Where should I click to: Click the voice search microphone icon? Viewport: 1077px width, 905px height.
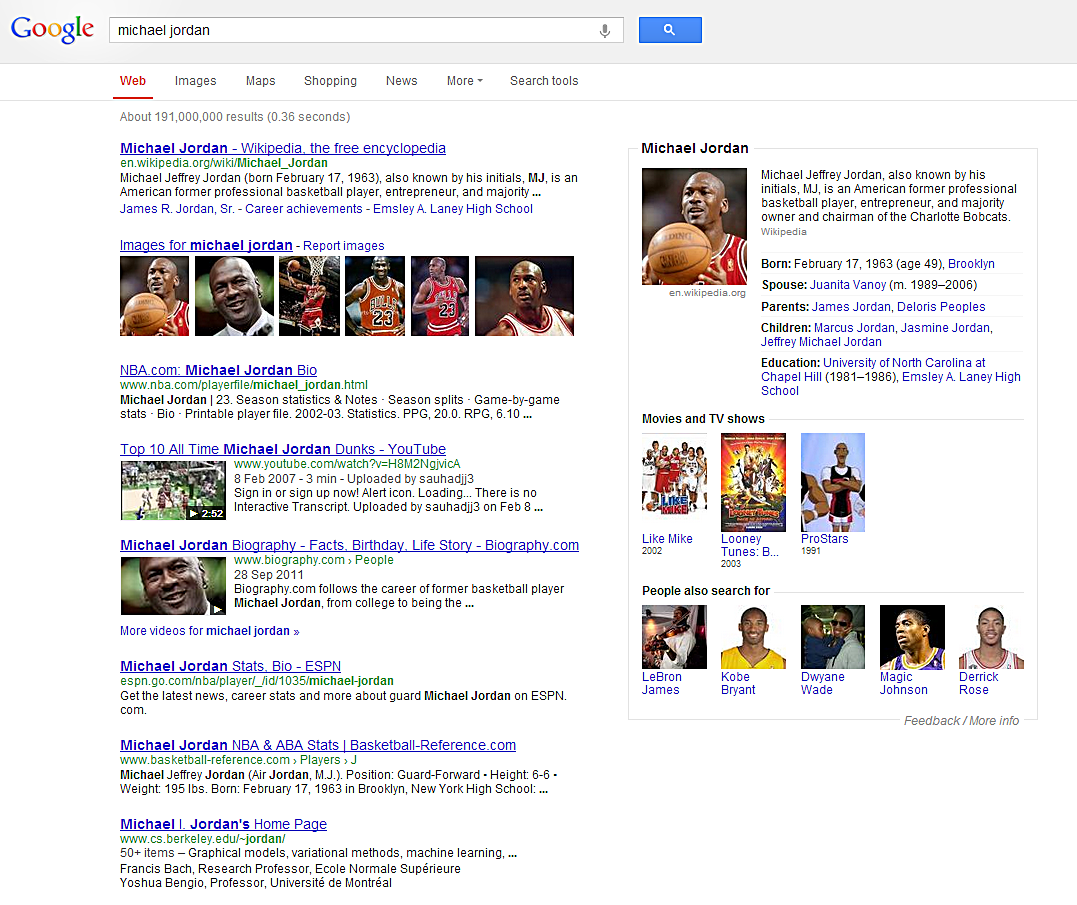tap(604, 31)
